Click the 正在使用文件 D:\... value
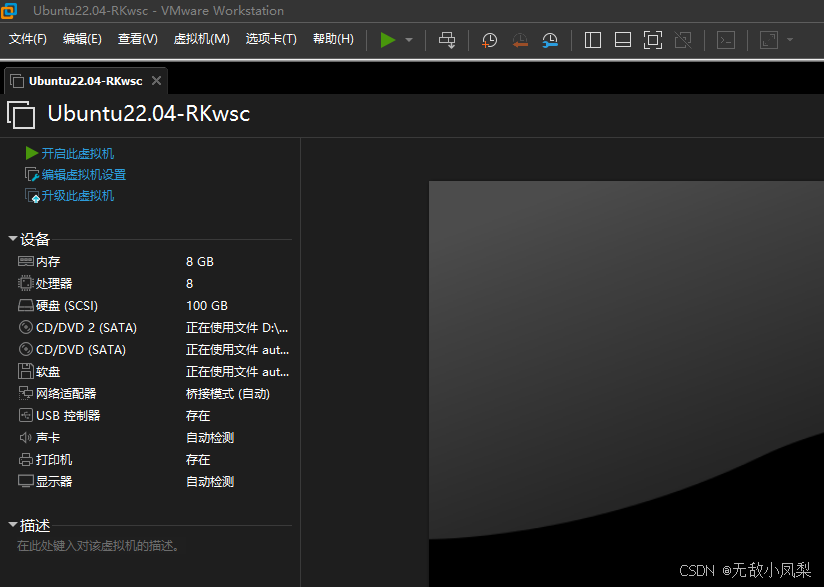 (x=237, y=328)
